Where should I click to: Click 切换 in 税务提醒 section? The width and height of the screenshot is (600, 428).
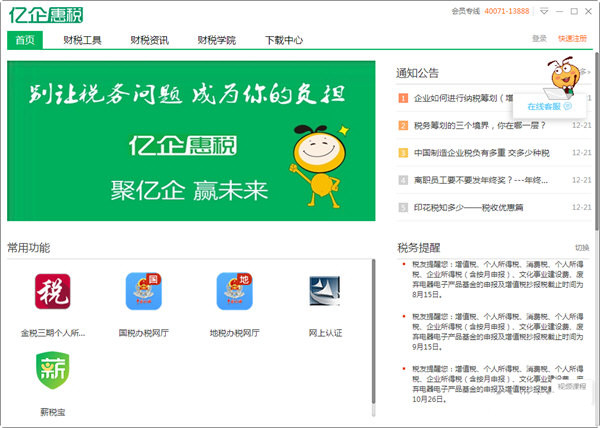(582, 248)
